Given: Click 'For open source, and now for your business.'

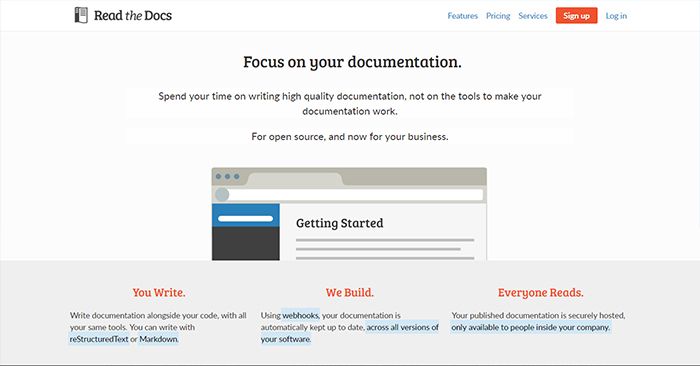Looking at the screenshot, I should click(x=350, y=137).
